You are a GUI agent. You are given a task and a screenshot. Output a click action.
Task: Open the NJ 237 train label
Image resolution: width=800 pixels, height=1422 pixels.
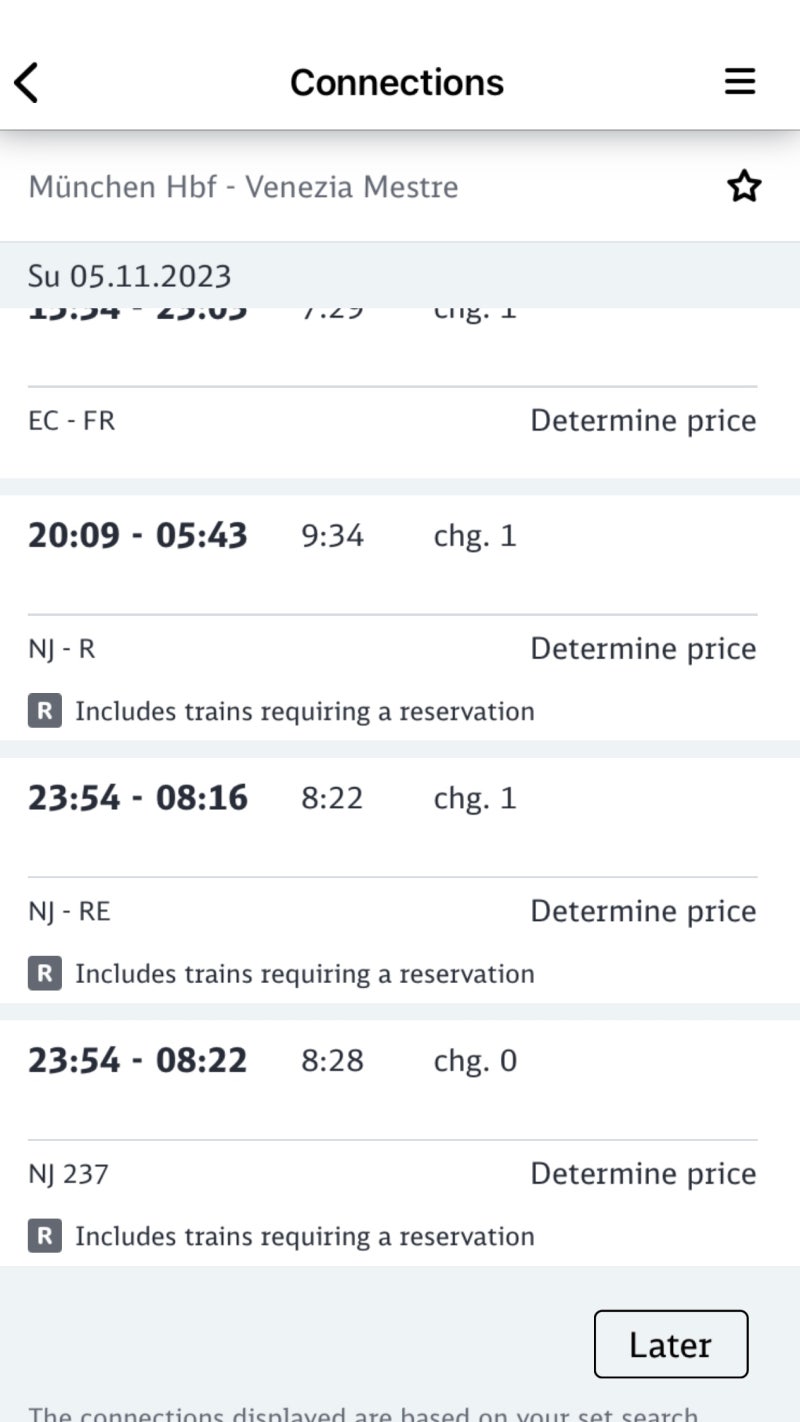68,1174
